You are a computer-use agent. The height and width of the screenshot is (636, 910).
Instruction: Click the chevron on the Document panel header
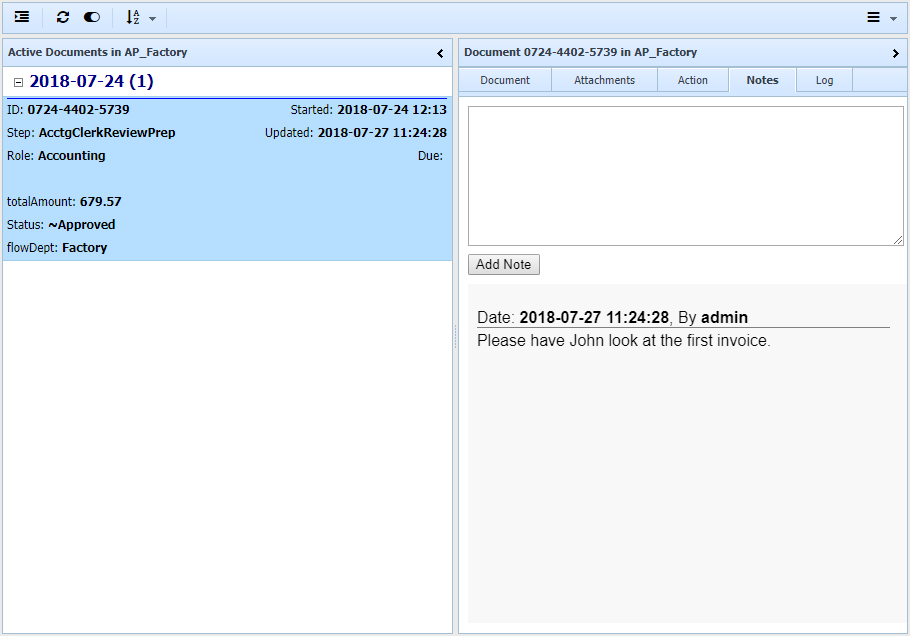tap(897, 52)
